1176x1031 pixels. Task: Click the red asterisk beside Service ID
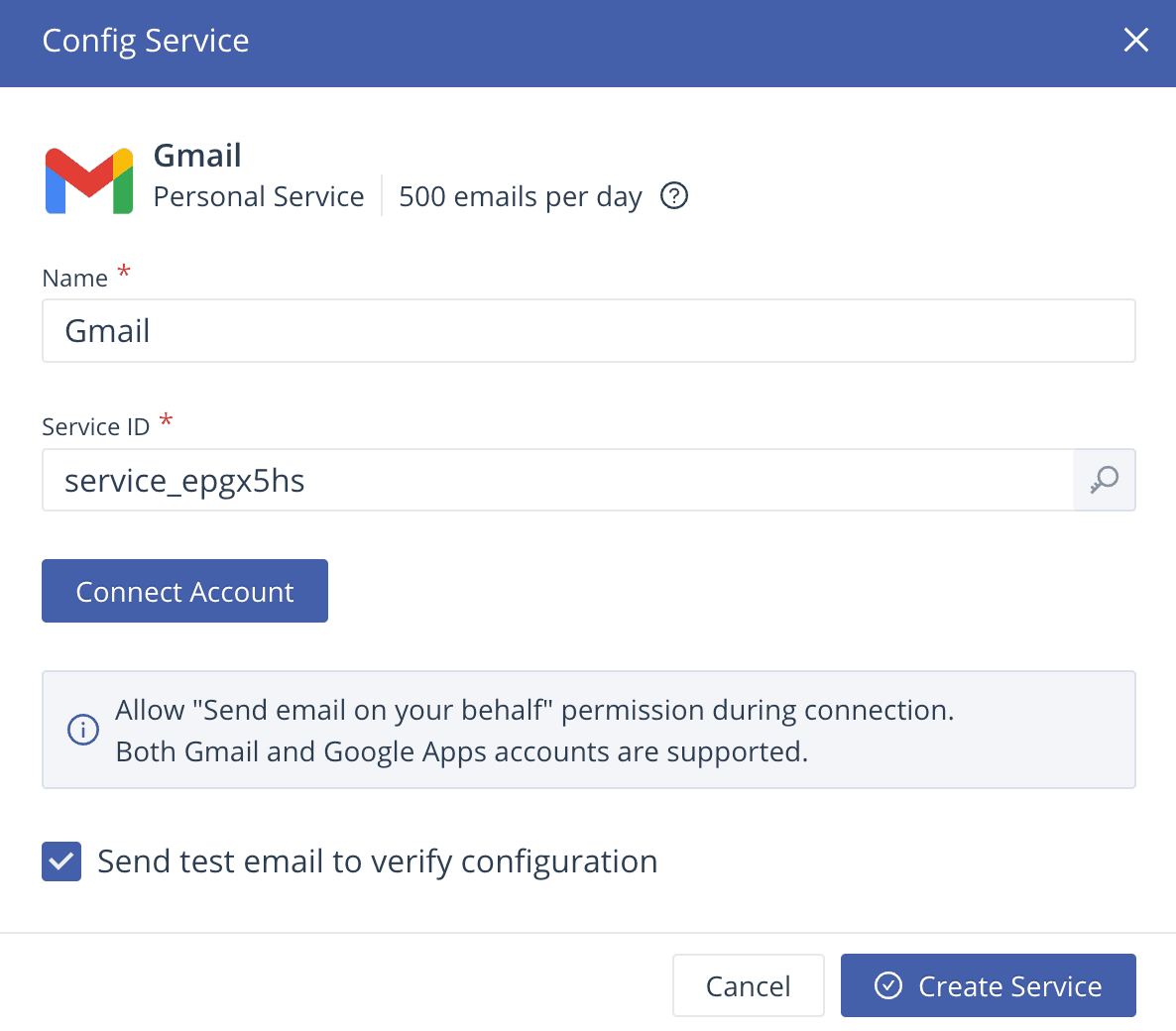tap(166, 418)
